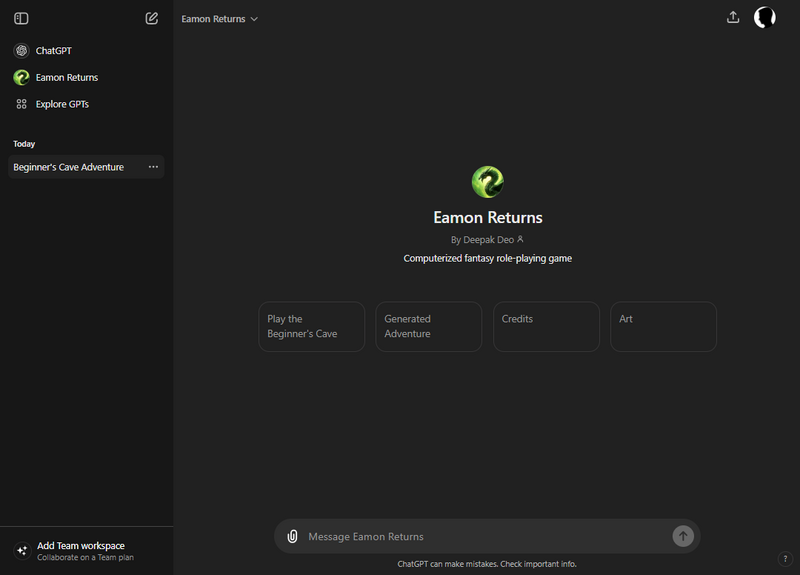Click the Eamon Returns main heading

point(488,217)
